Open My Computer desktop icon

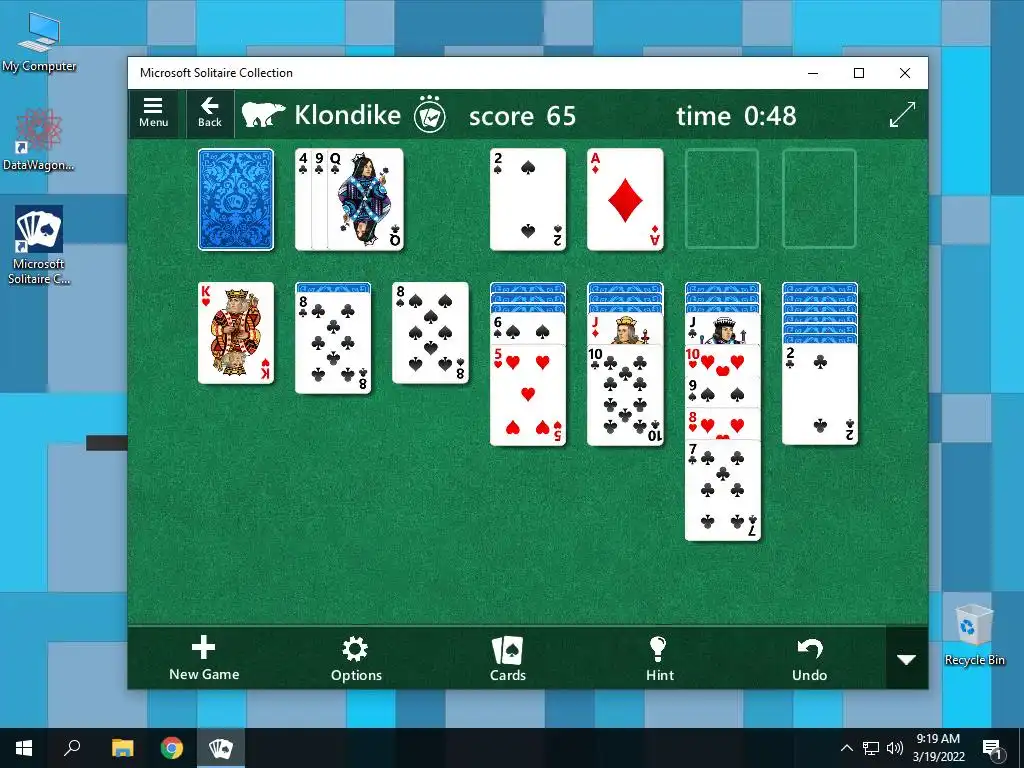39,42
